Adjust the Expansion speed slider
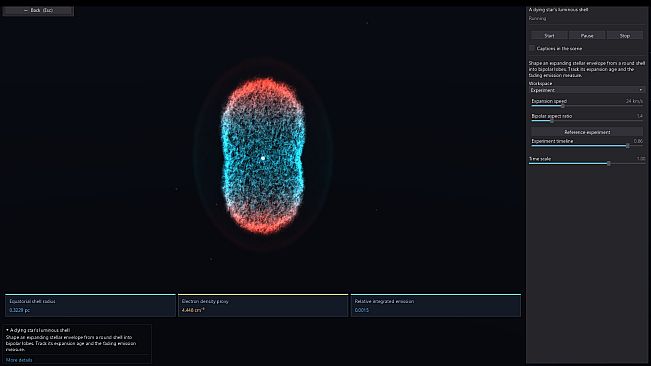651x366 pixels. point(587,106)
